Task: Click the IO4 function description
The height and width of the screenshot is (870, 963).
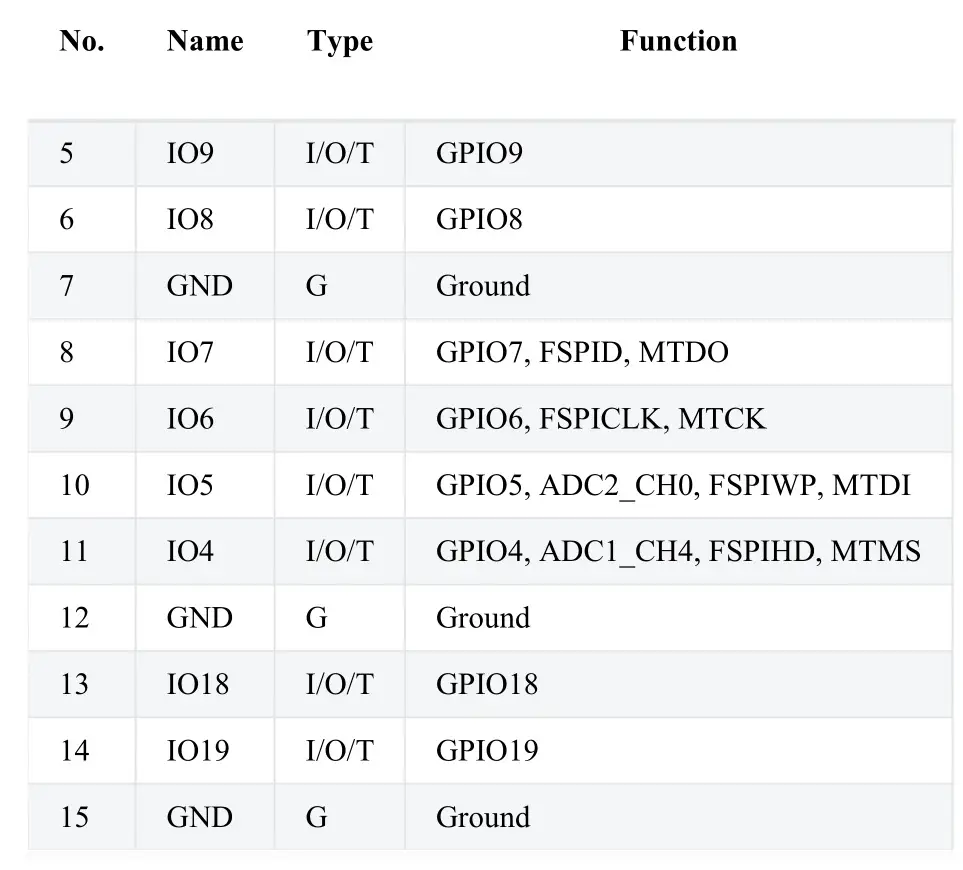Action: coord(678,551)
